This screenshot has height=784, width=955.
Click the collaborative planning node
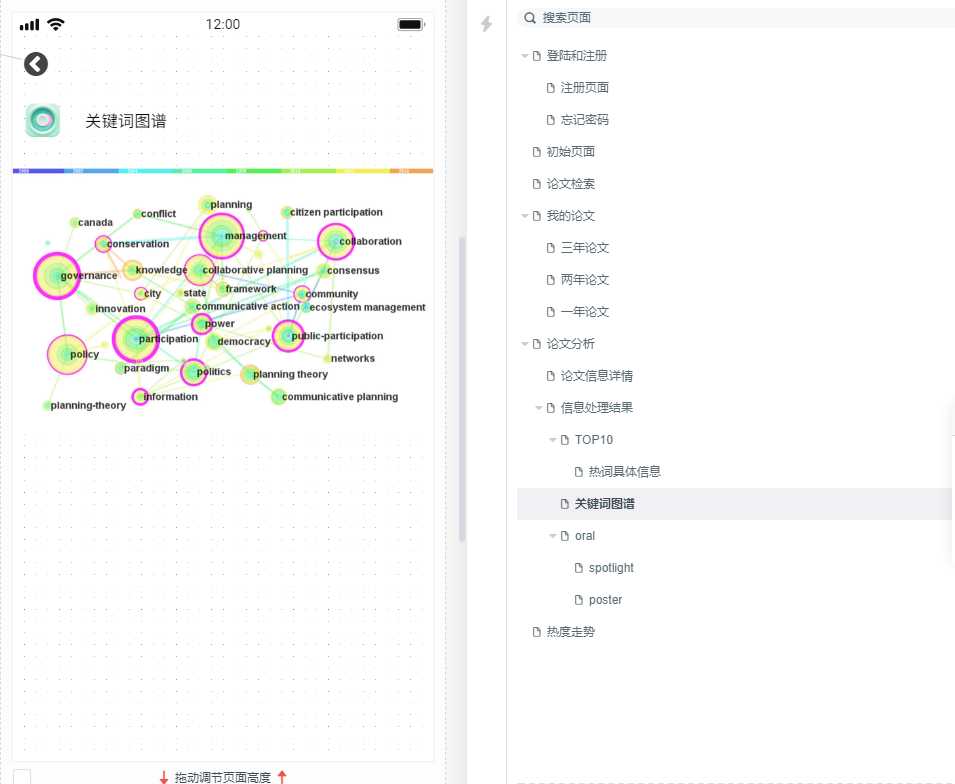(x=199, y=270)
